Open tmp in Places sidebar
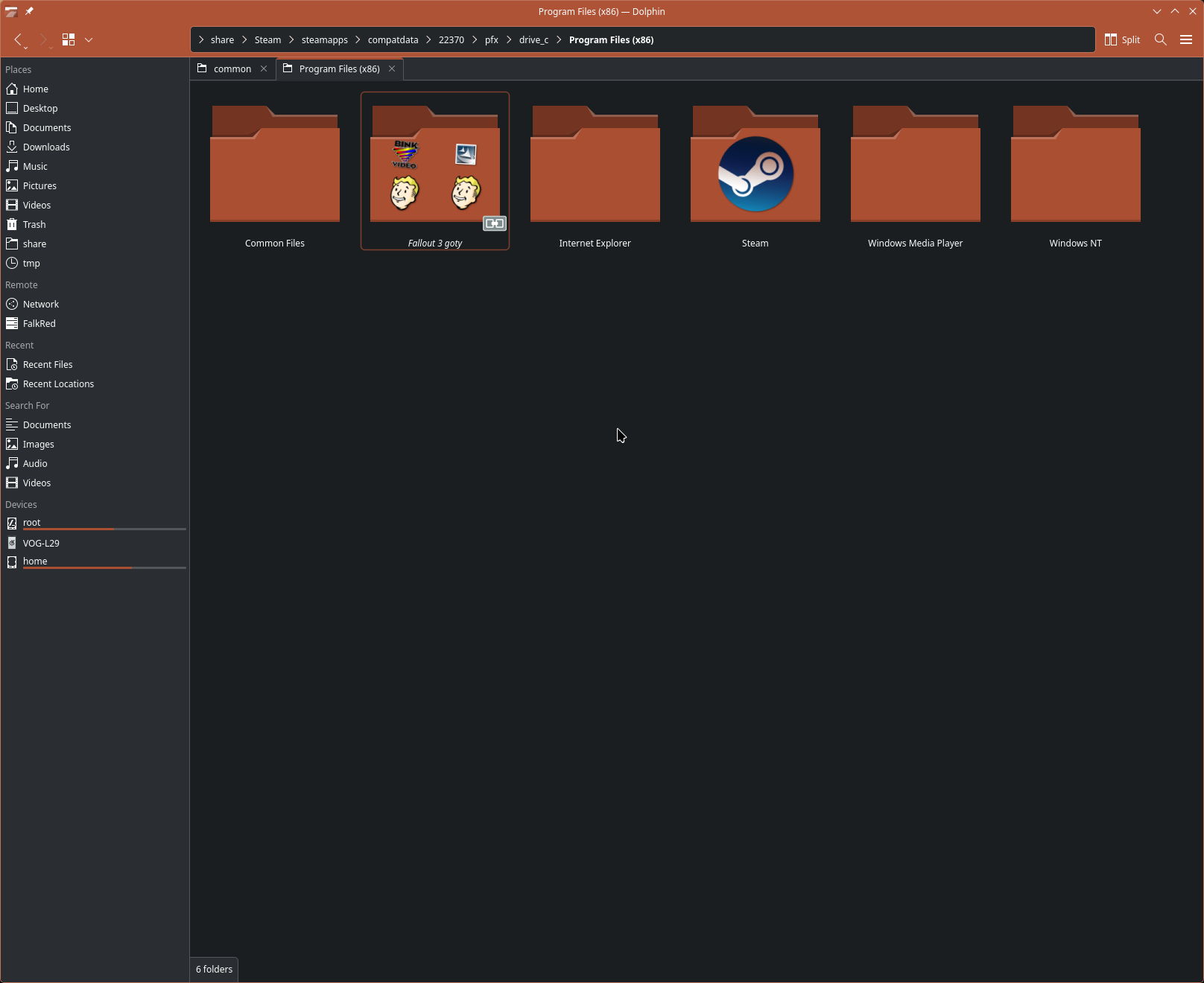 click(x=95, y=263)
